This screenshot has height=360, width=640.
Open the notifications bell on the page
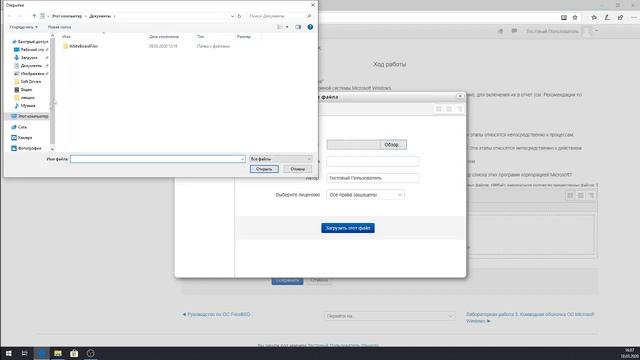[x=501, y=31]
